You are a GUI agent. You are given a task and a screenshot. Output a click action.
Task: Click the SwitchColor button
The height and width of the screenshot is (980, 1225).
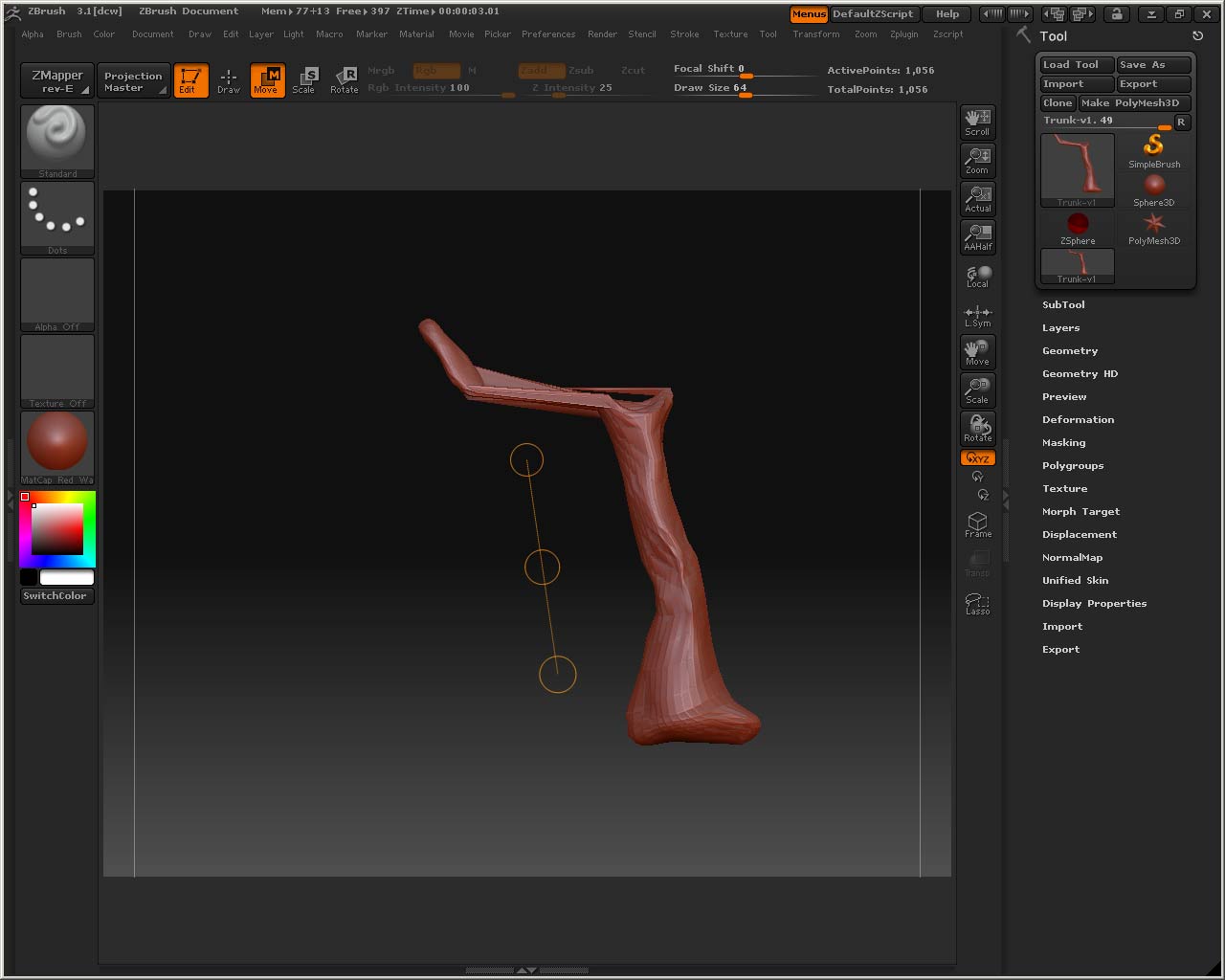(57, 595)
